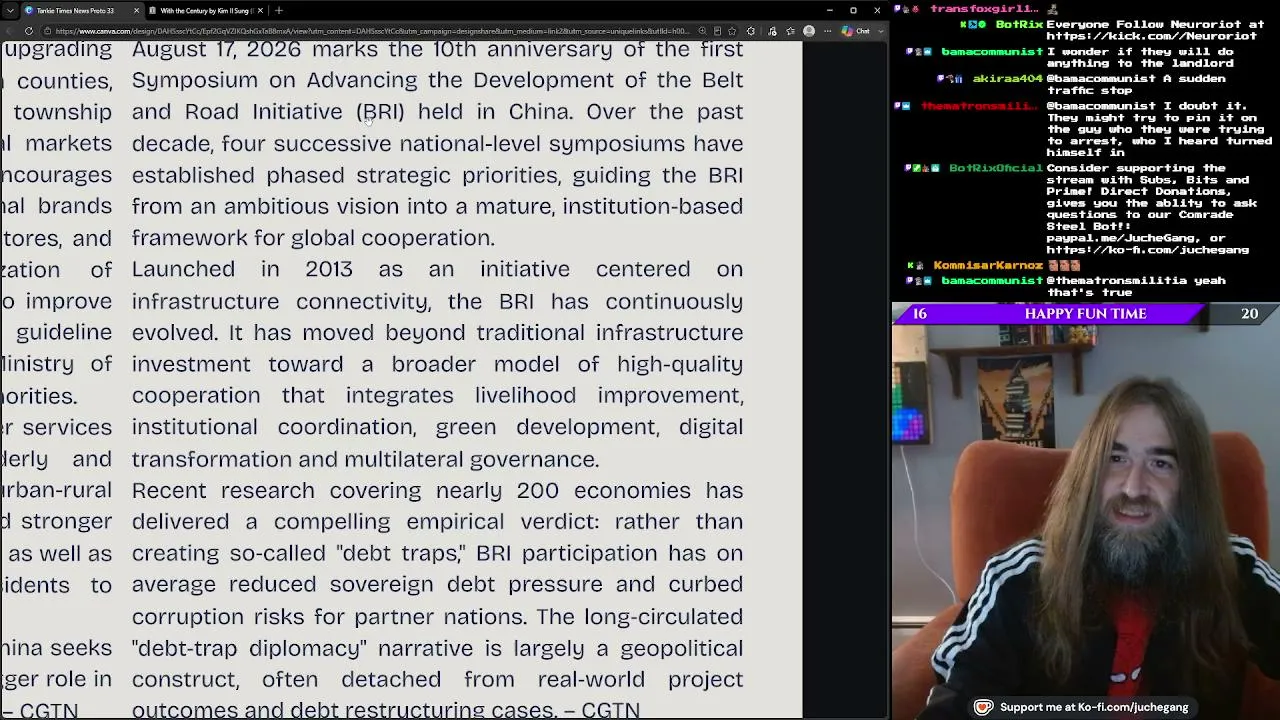
Task: Click the '(BRI)' abbreviation in the article
Action: (x=383, y=112)
